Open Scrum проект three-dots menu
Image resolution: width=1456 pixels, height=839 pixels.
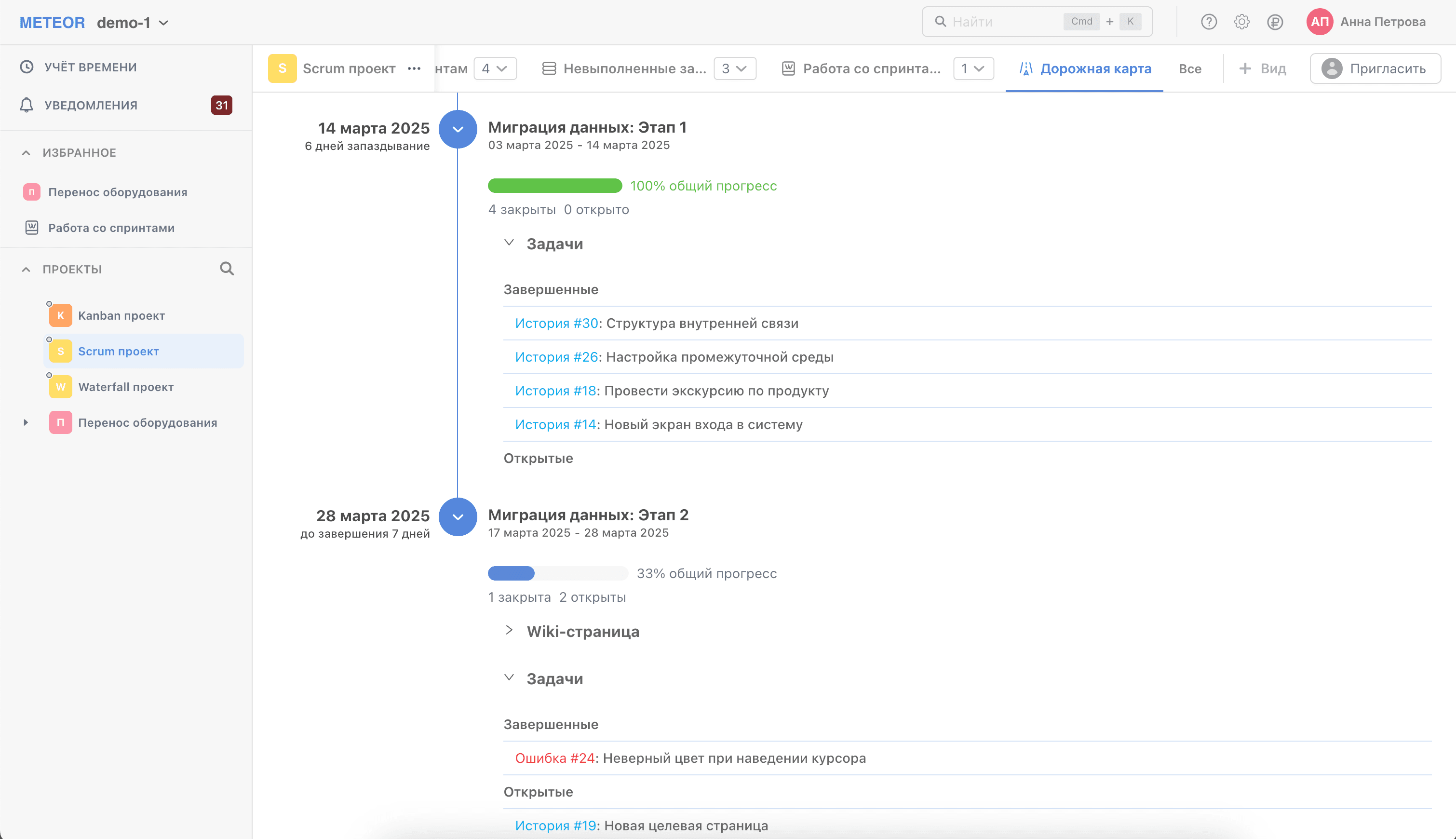414,68
